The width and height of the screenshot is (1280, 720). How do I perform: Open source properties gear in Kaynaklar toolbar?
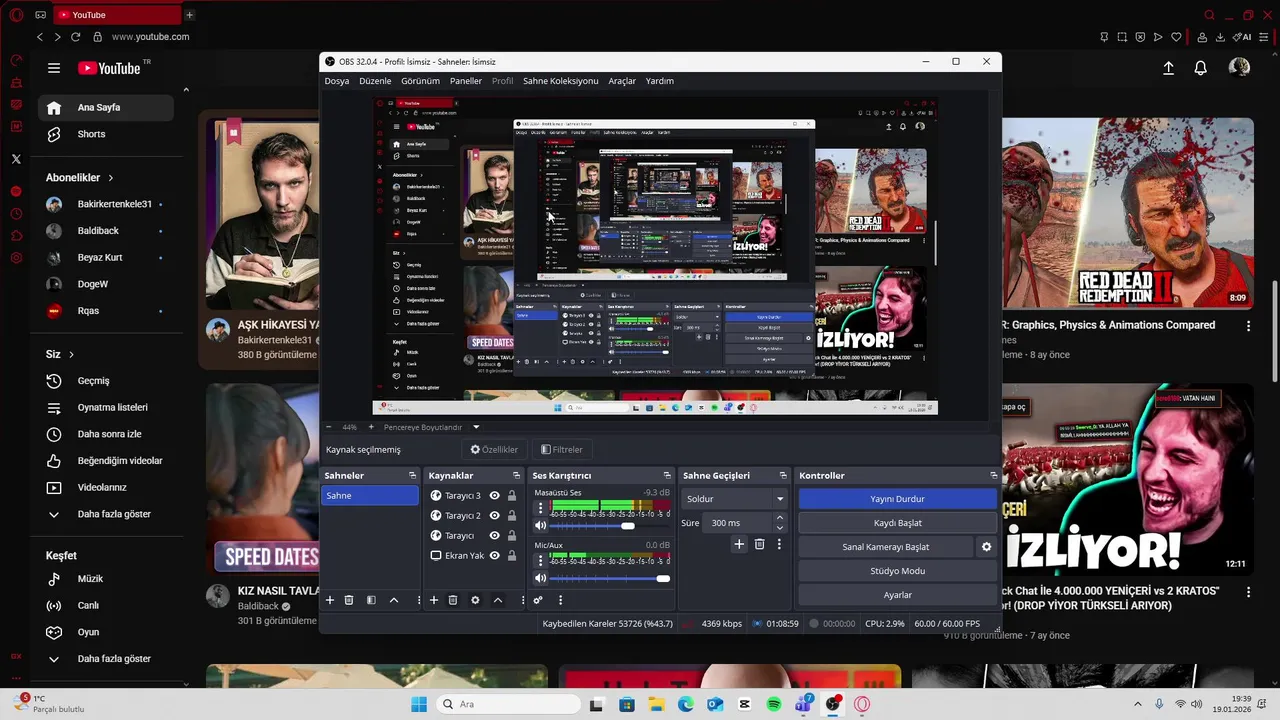click(475, 600)
